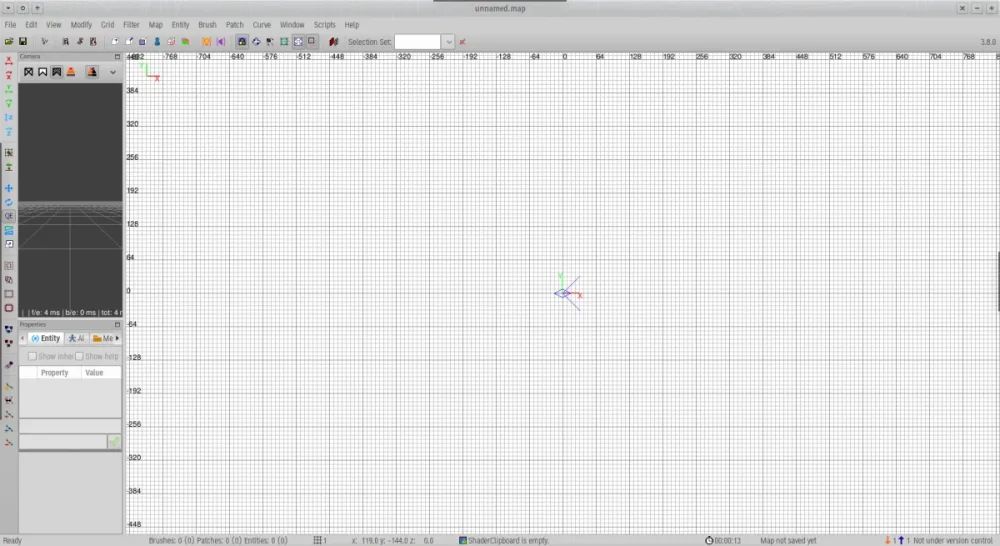Open the File menu
Image resolution: width=1000 pixels, height=546 pixels.
tap(11, 25)
